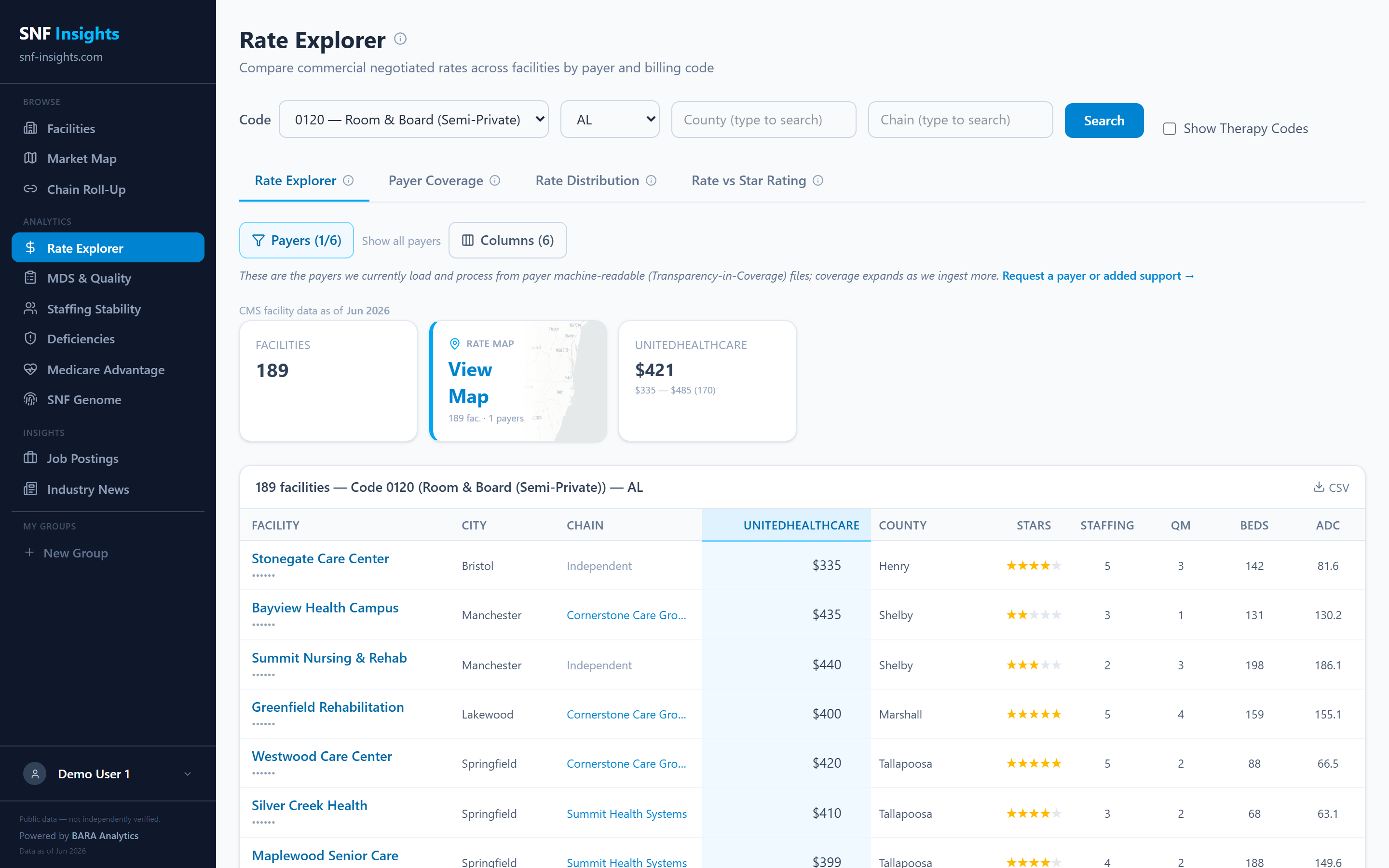Click Show all payers link
Screen dimensions: 1389x868
click(x=401, y=241)
